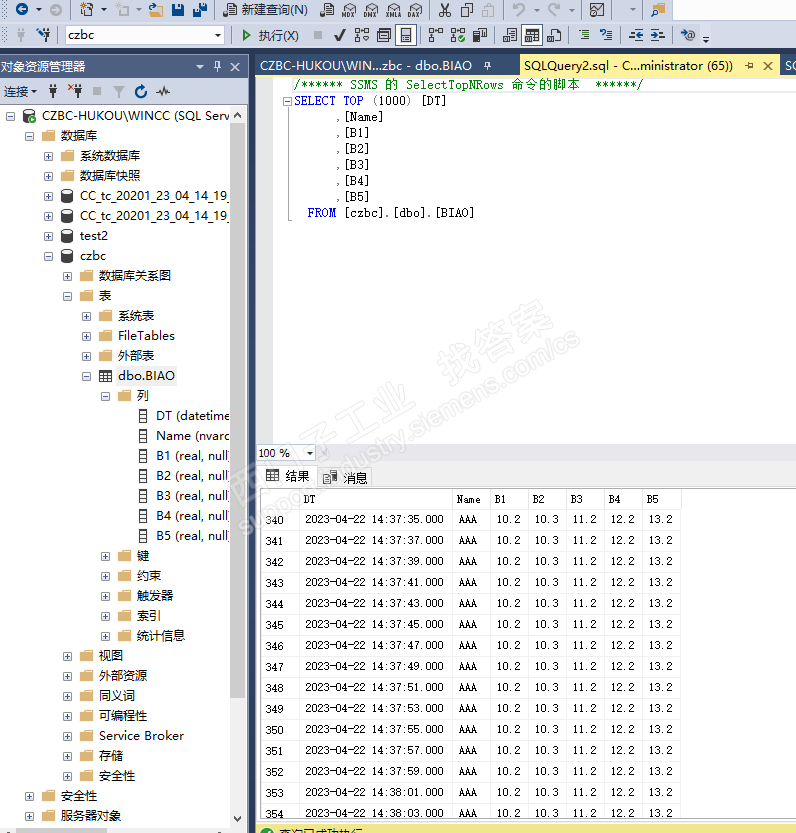
Task: Collapse the dbo.BIAO table node
Action: tap(87, 377)
